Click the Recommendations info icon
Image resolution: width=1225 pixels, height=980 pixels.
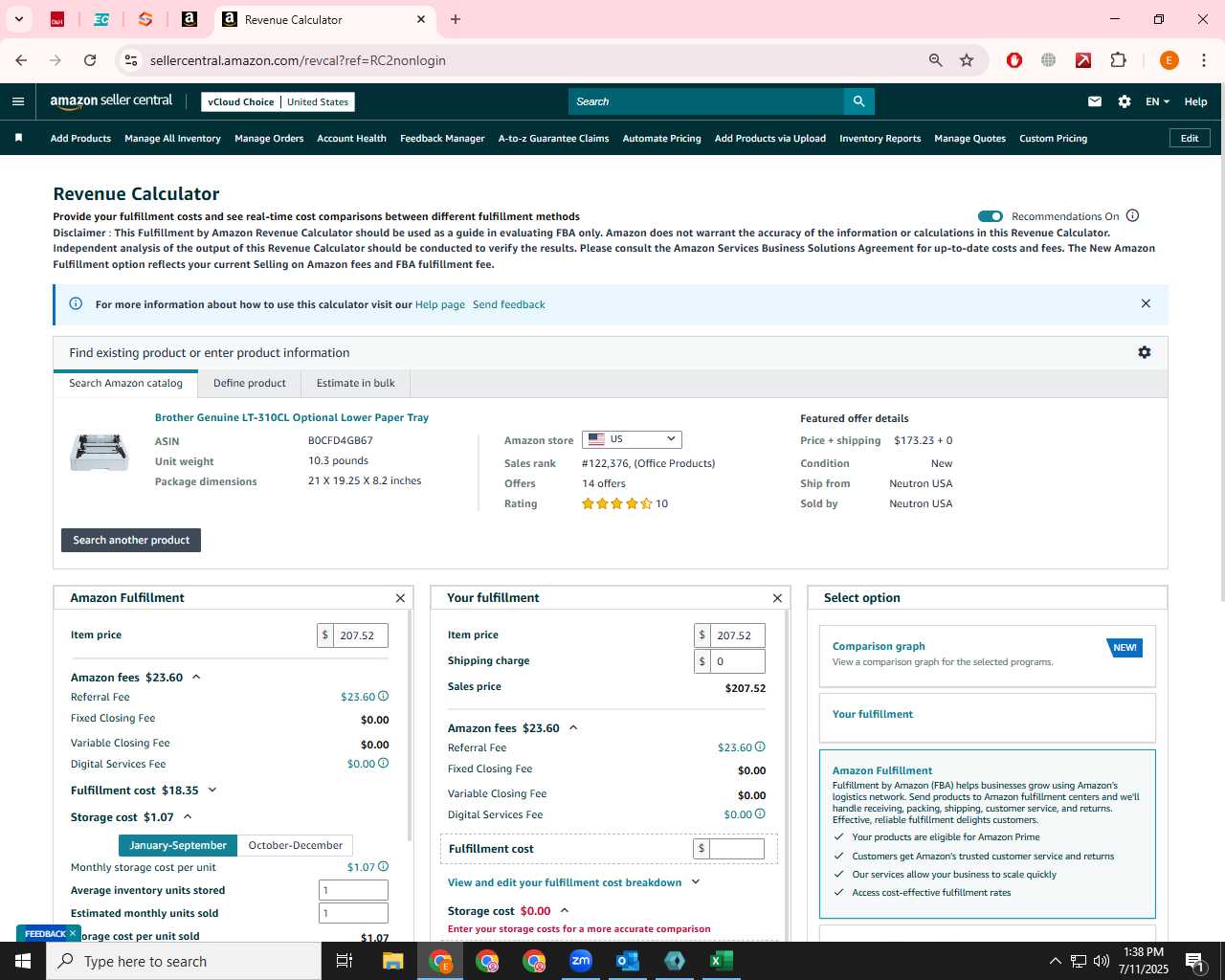click(x=1133, y=215)
